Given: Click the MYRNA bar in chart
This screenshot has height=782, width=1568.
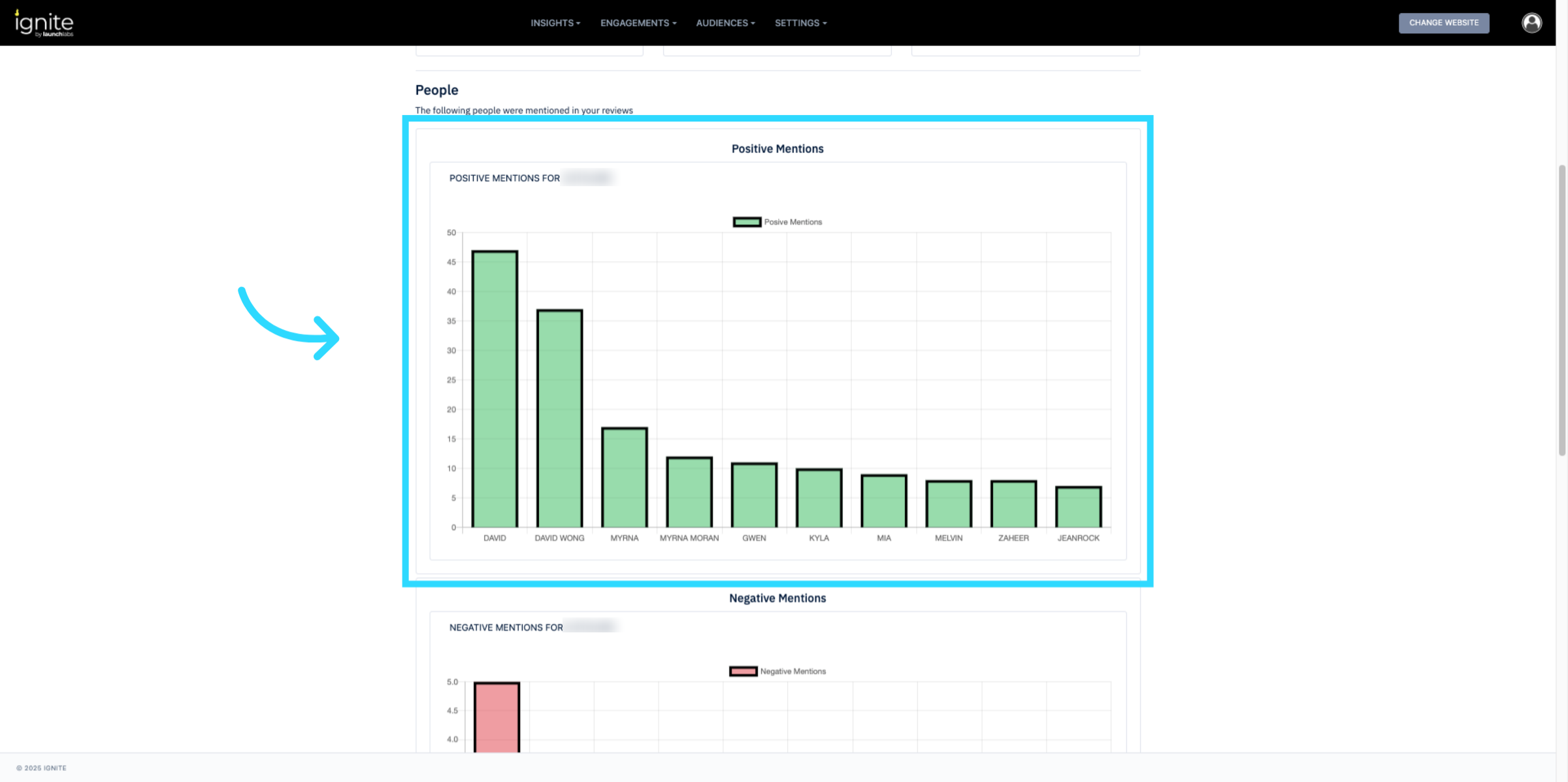Looking at the screenshot, I should coord(624,478).
